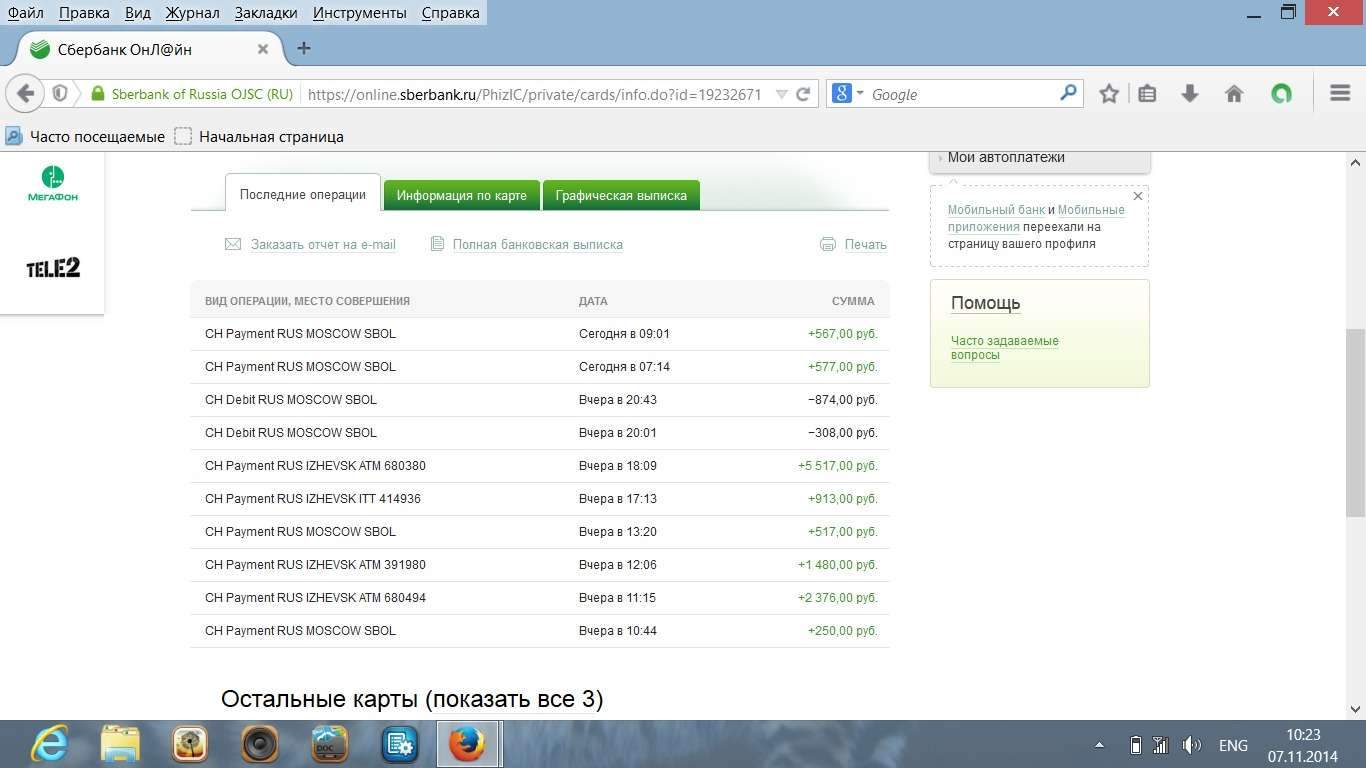Screen dimensions: 1366x768
Task: Click the green circular addon icon
Action: pyautogui.click(x=1281, y=94)
